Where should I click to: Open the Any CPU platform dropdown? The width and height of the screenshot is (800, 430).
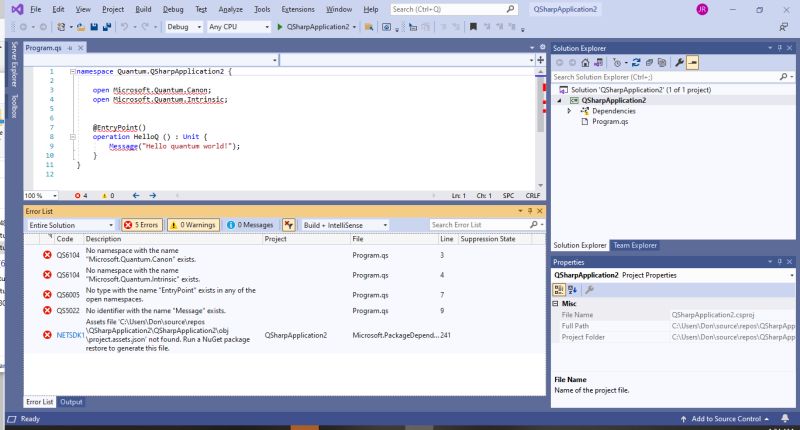(238, 27)
